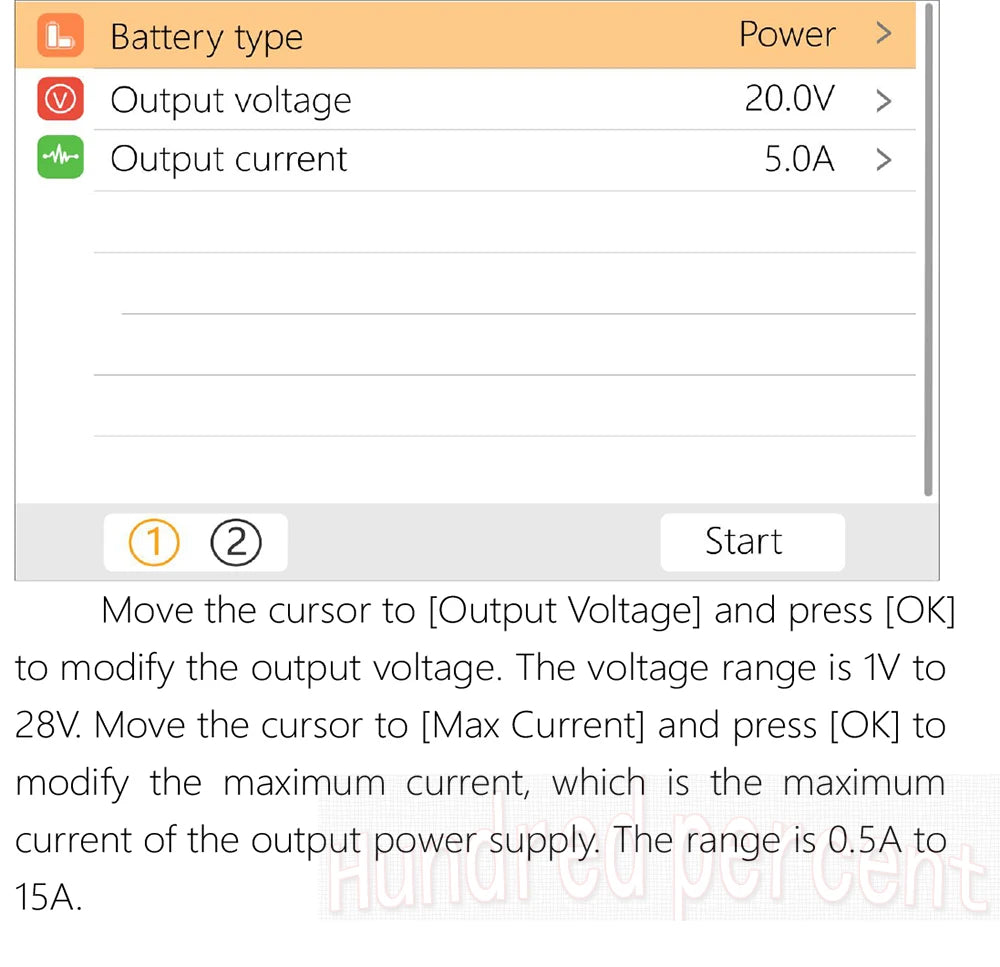Select the Battery type row label
The image size is (1000, 967).
click(207, 37)
